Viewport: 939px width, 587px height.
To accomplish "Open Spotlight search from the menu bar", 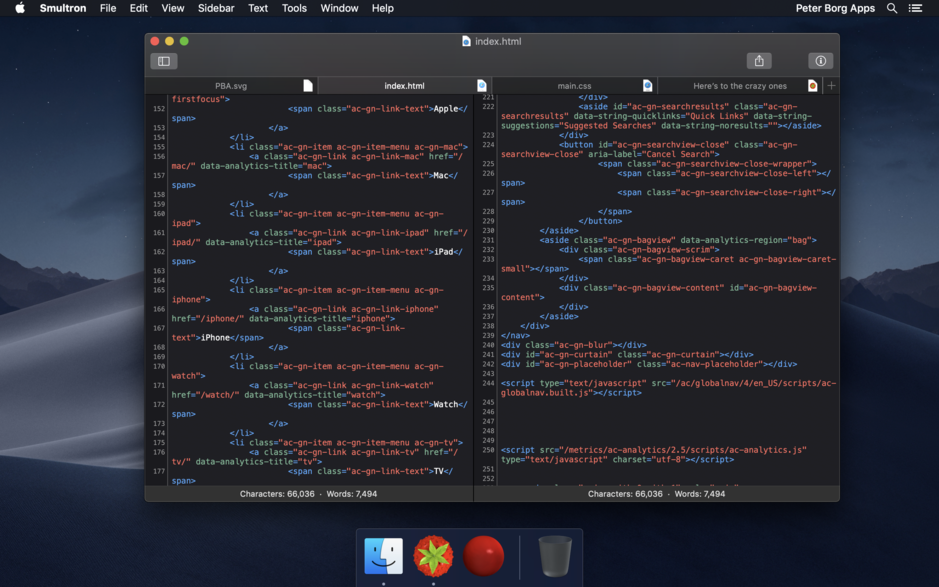I will pos(891,8).
